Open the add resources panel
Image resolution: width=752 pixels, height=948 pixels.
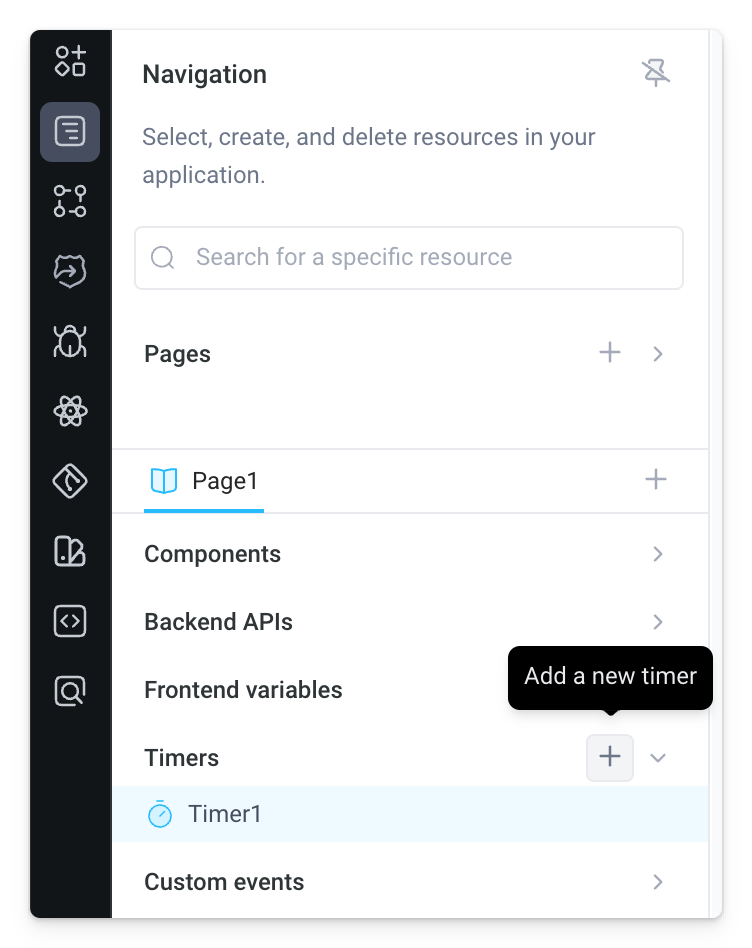[x=69, y=61]
